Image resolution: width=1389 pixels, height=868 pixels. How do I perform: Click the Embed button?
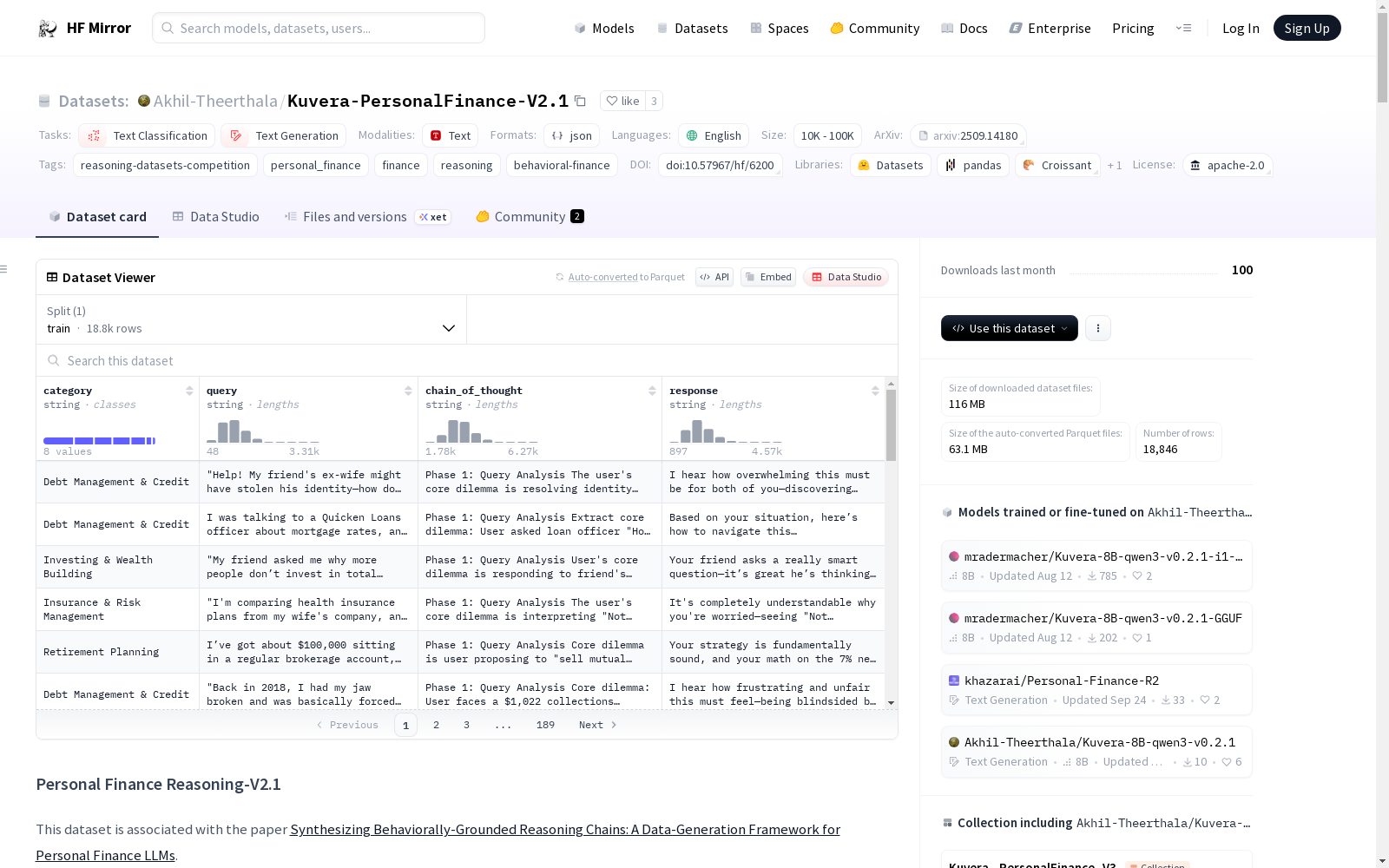point(768,277)
